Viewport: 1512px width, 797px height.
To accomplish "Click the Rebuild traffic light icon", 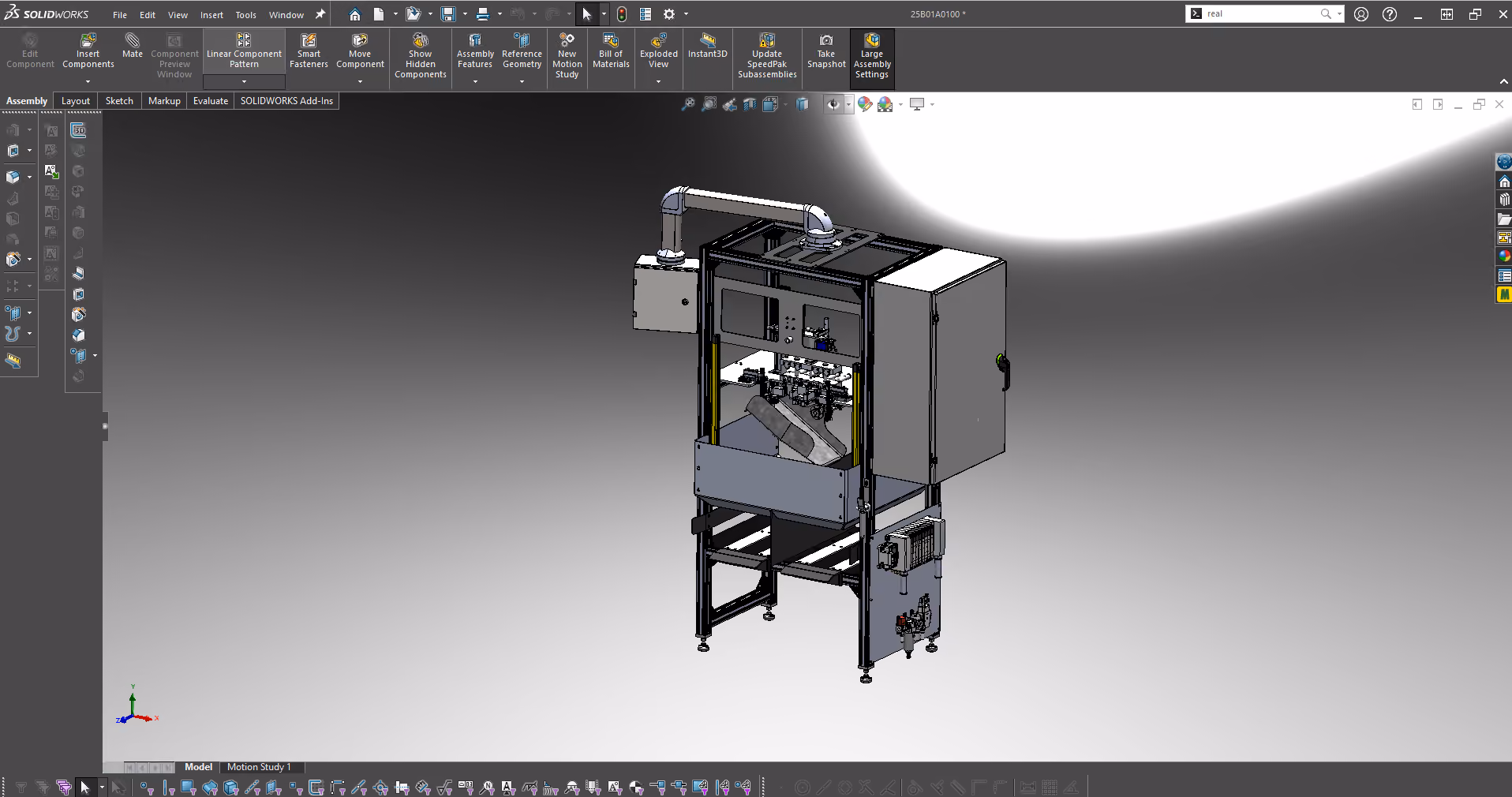I will point(622,14).
